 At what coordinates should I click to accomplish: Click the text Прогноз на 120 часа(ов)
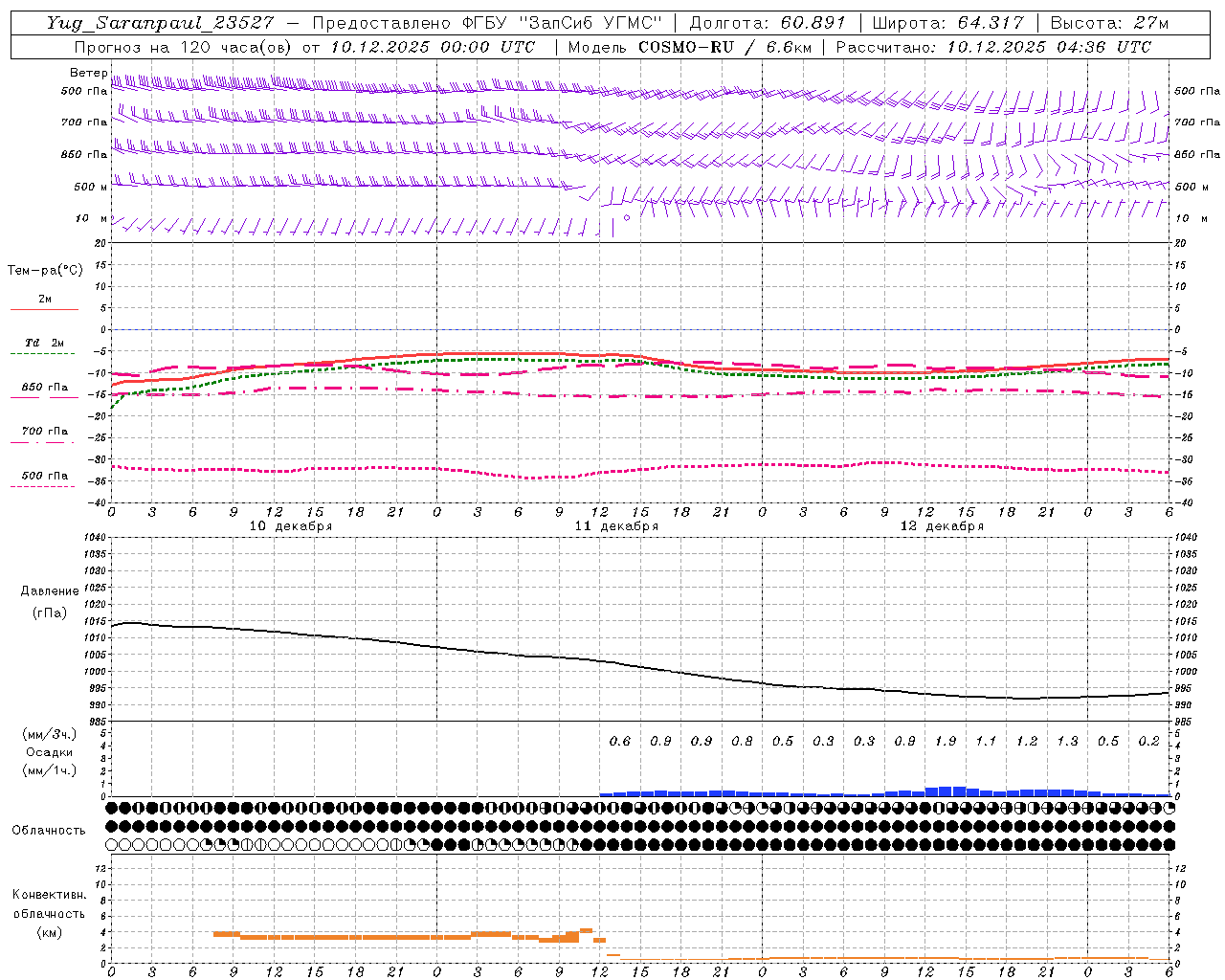pos(184,47)
